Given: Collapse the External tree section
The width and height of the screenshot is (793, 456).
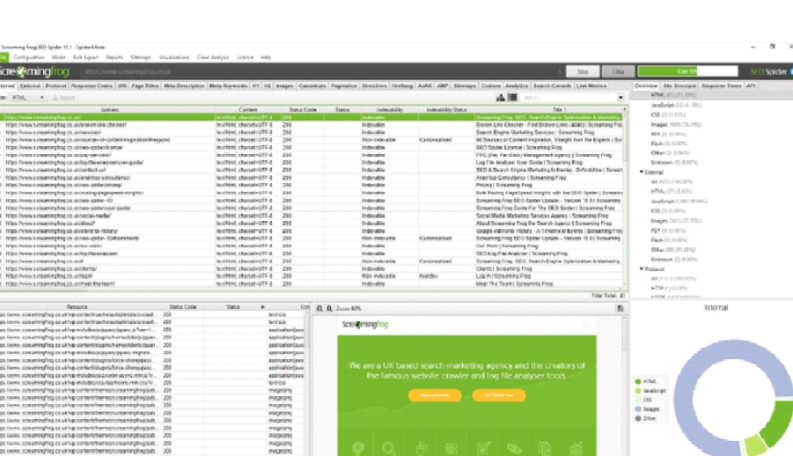Looking at the screenshot, I should point(642,172).
